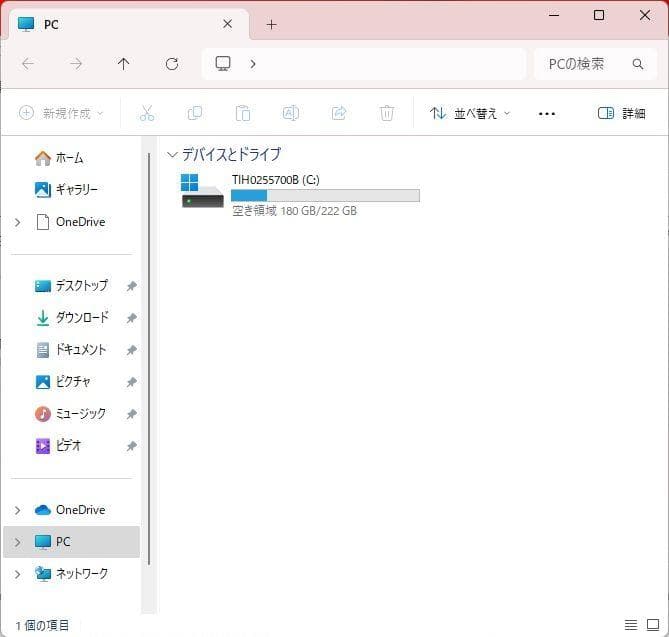Click the C: drive capacity bar
The width and height of the screenshot is (669, 637).
pyautogui.click(x=325, y=195)
